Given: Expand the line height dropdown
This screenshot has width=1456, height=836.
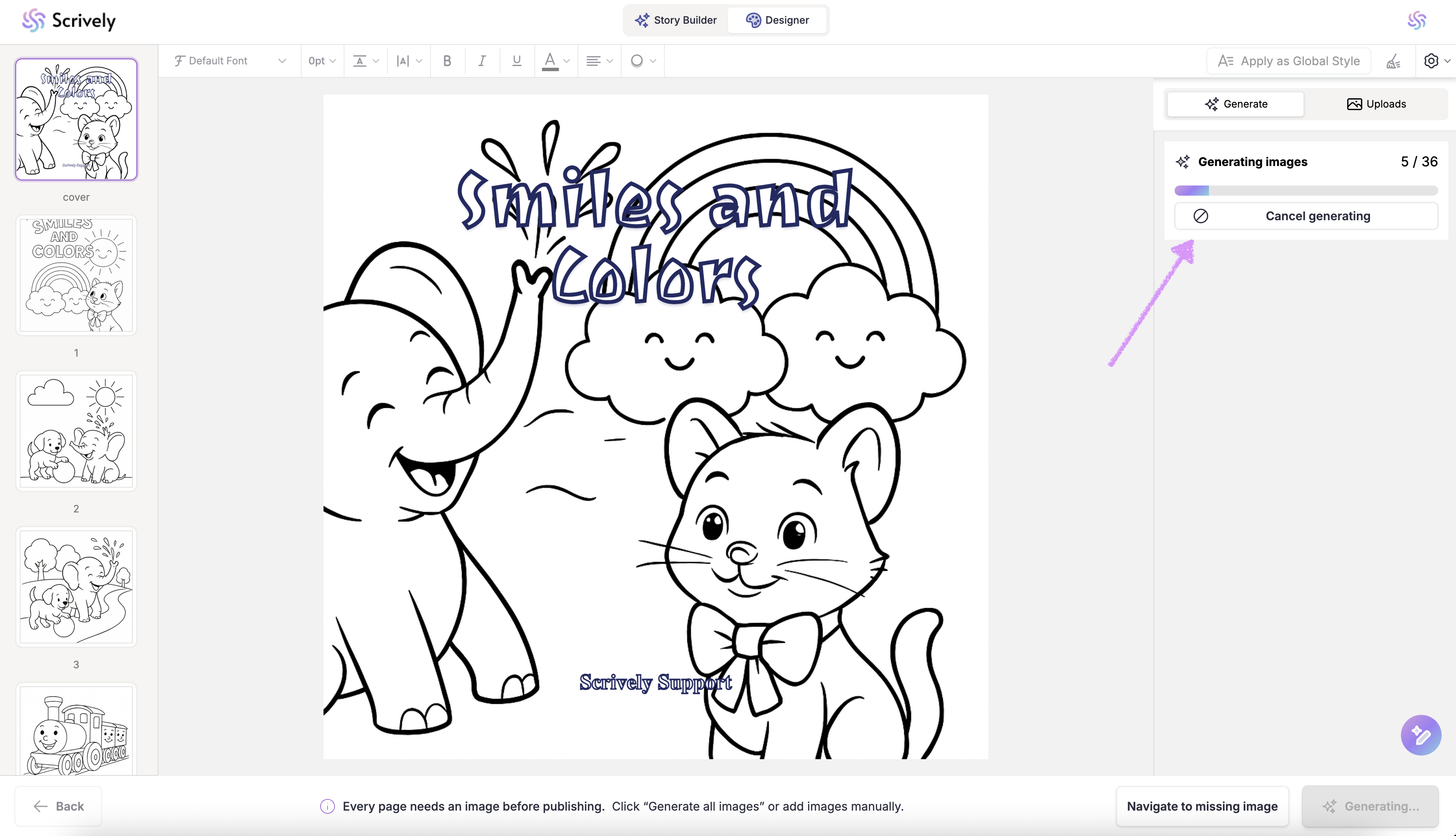Looking at the screenshot, I should [365, 61].
